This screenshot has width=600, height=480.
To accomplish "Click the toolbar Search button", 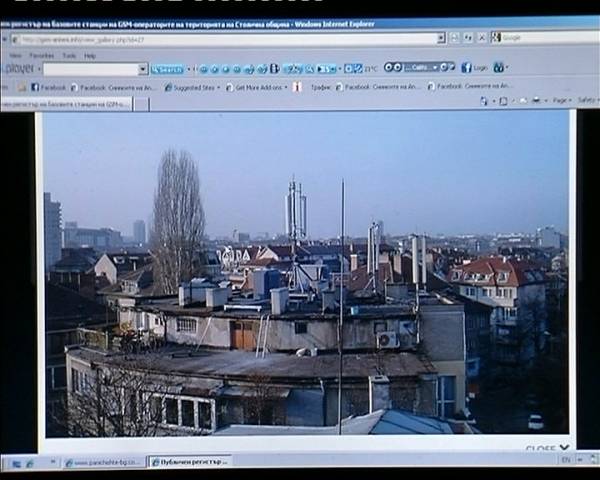I will (168, 69).
